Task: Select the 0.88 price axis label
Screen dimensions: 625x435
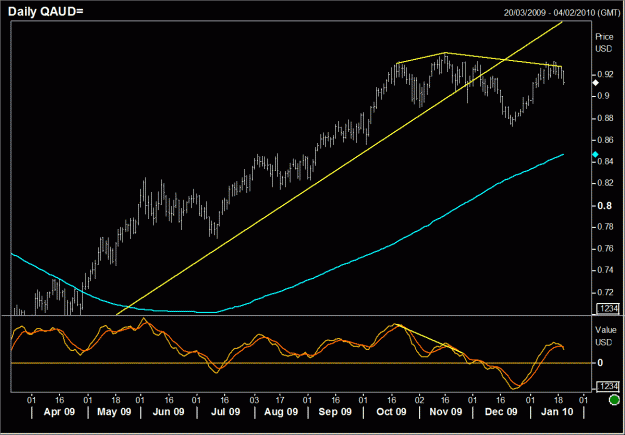Action: pos(603,118)
